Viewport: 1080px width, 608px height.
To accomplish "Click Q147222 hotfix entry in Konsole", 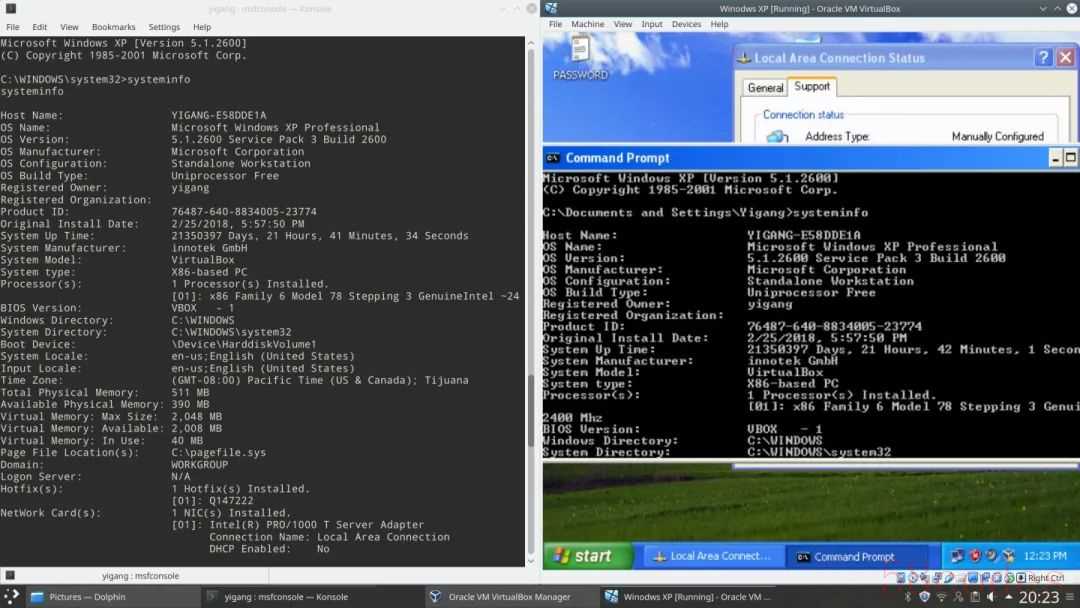I will point(231,501).
